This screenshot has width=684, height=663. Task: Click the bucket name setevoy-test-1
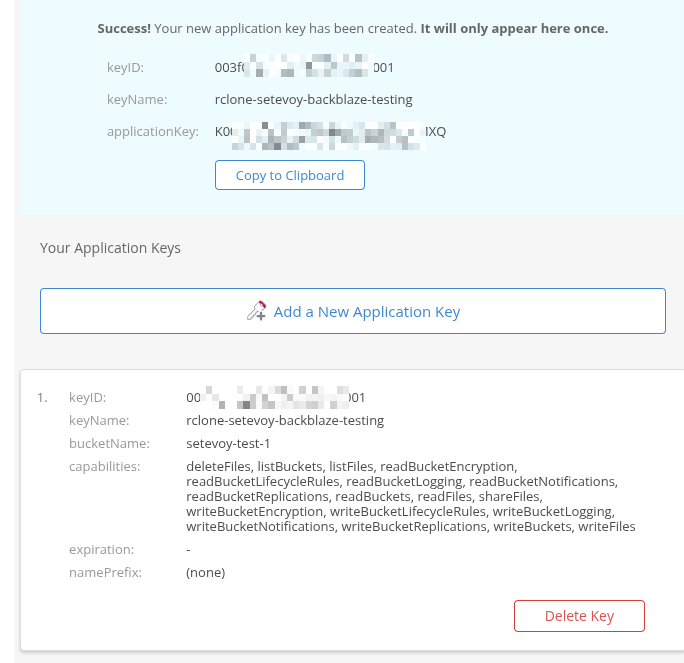[x=228, y=444]
